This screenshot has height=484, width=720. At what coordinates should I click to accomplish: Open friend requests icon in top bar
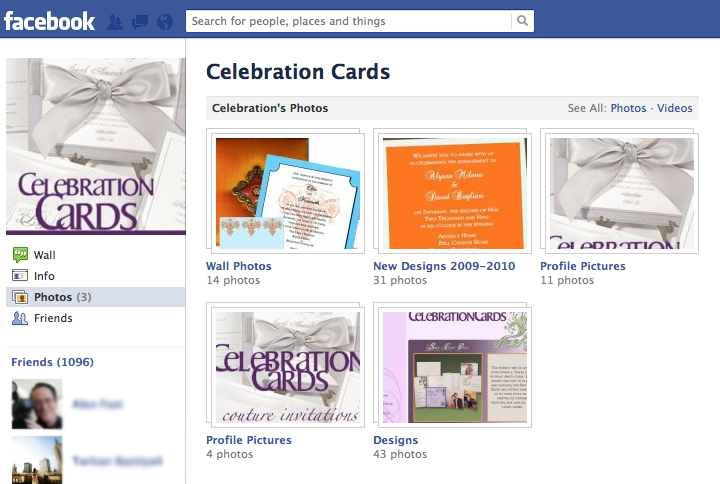(115, 21)
